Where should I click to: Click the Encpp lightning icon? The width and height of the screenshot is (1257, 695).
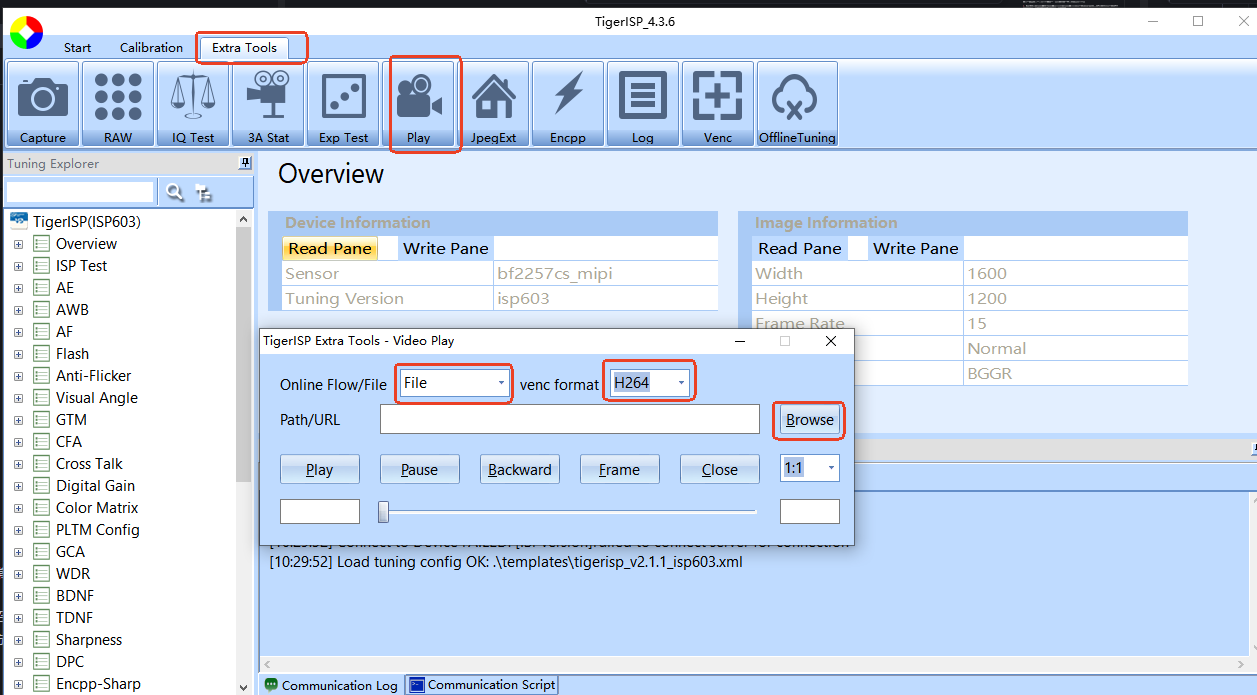(x=567, y=104)
